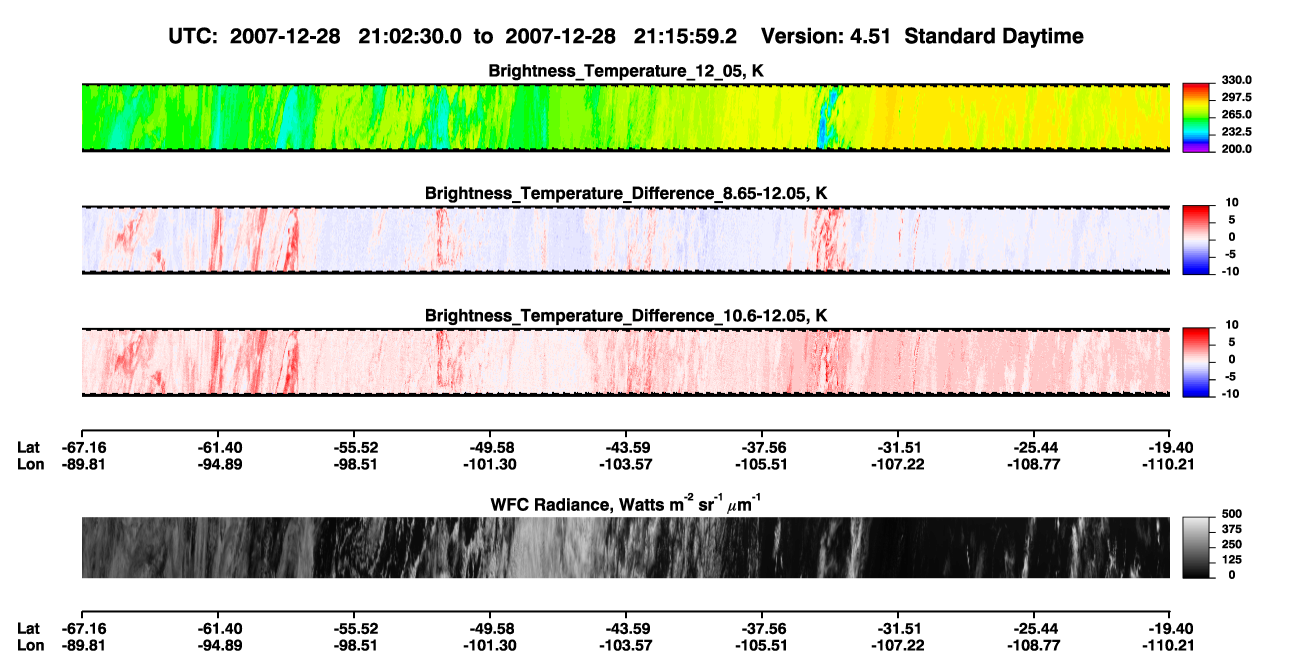Click longitude -107.22 above WFC Radiance panel

[x=898, y=464]
